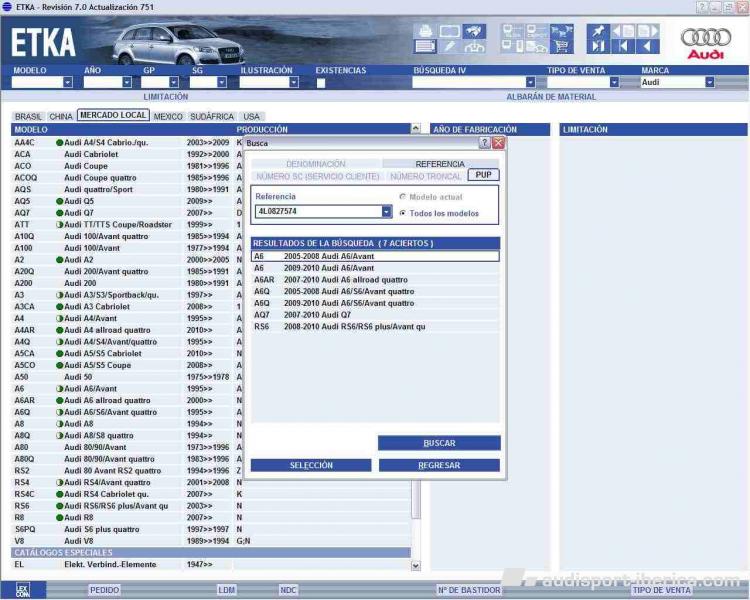Select the Todos los modelos radio button
The width and height of the screenshot is (750, 600).
point(403,213)
